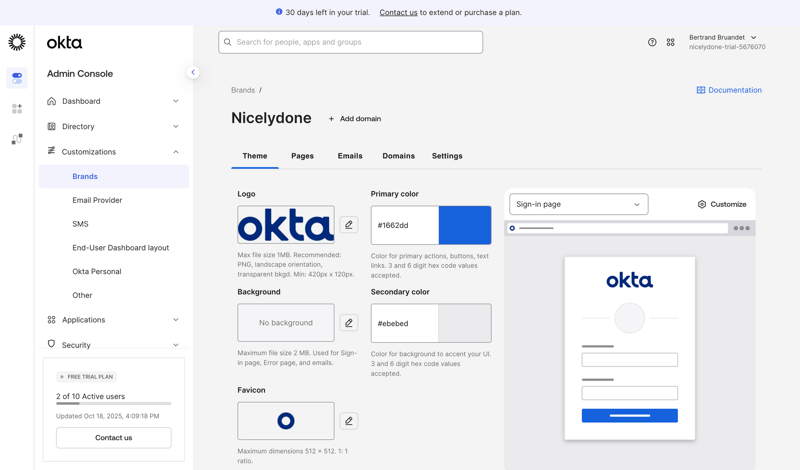Open the Sign-in page preview dropdown
This screenshot has width=800, height=470.
pos(579,204)
